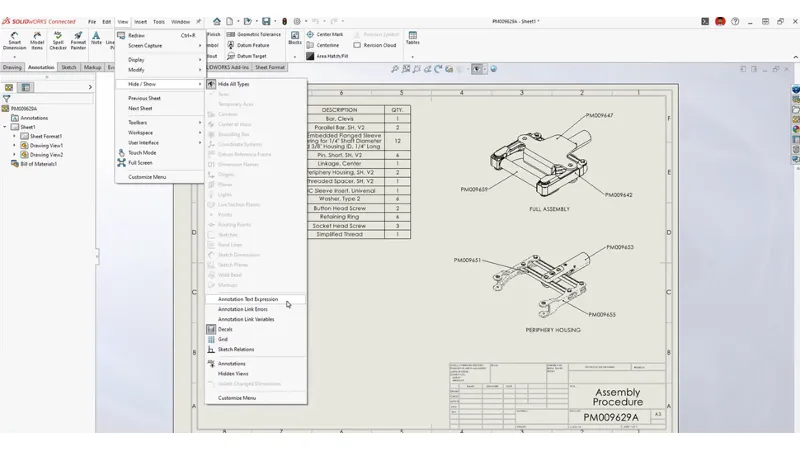
Task: Click the New document icon
Action: point(230,21)
